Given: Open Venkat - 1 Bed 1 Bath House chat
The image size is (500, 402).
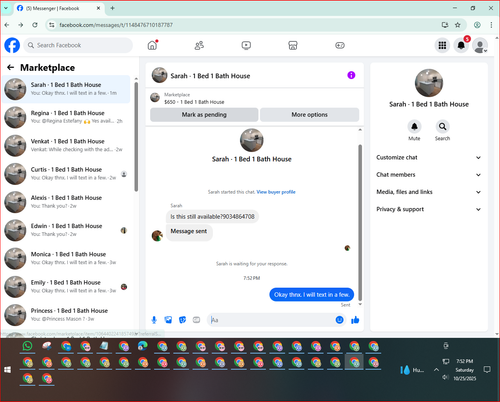Looking at the screenshot, I should coord(66,145).
